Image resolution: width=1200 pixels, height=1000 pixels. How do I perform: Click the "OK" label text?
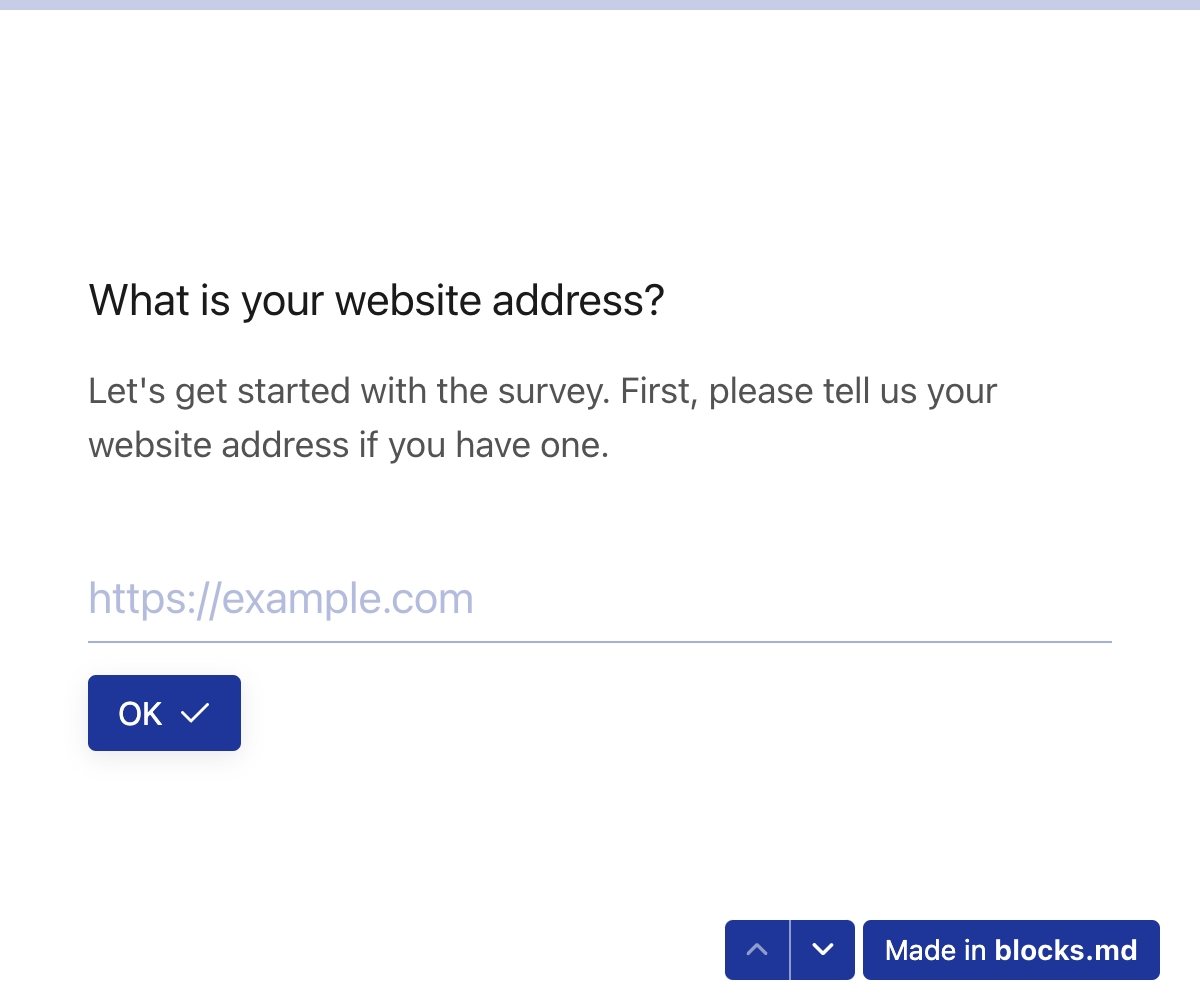(x=140, y=713)
